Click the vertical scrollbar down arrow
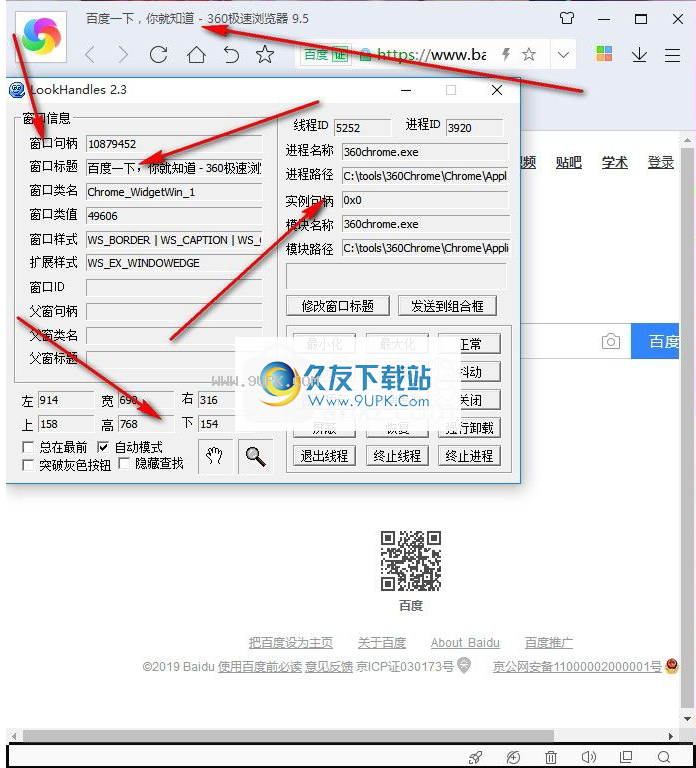696x768 pixels. (687, 719)
